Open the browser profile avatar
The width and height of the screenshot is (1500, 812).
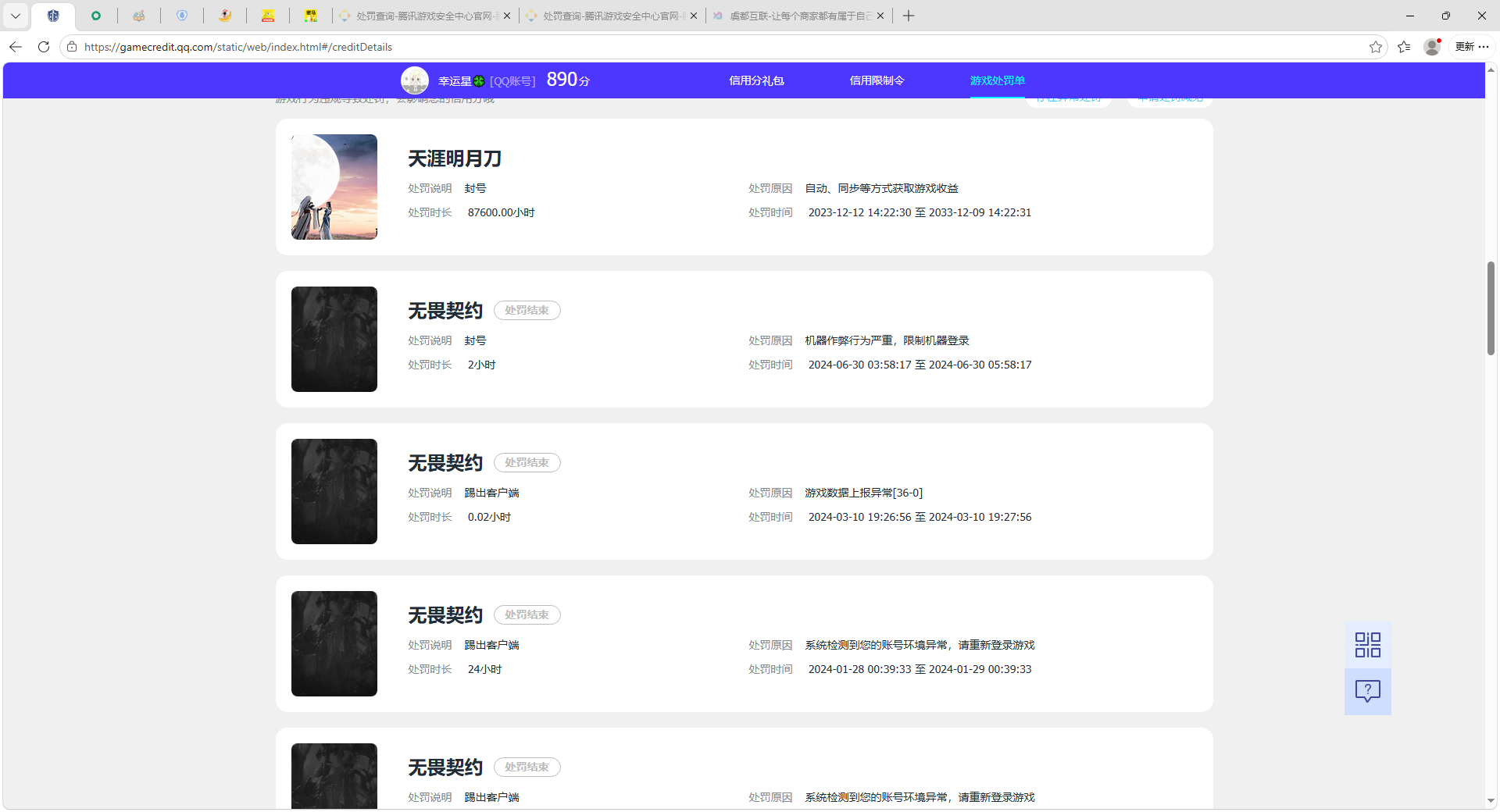(1432, 47)
